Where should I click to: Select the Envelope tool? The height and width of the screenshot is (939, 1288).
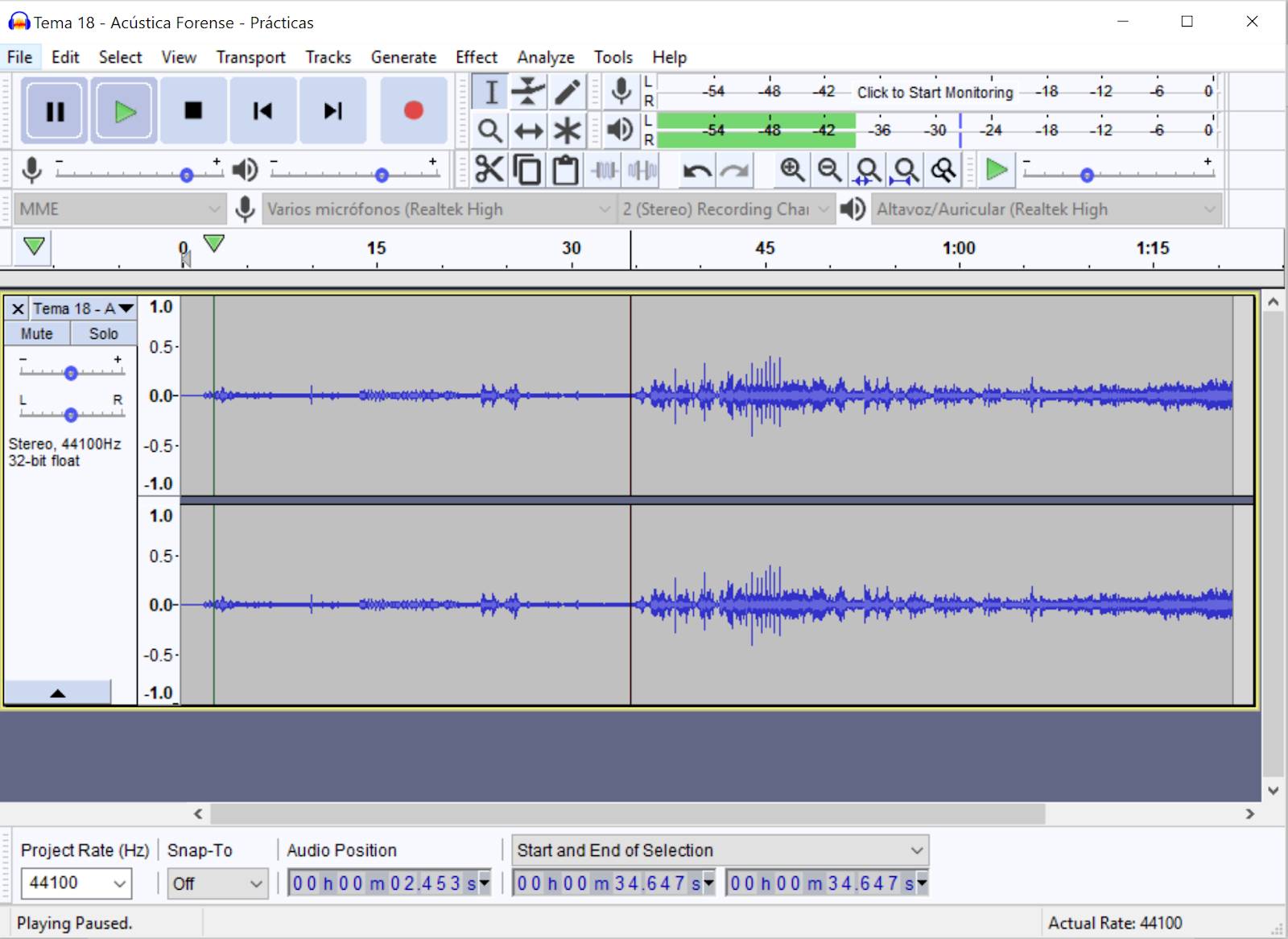528,92
